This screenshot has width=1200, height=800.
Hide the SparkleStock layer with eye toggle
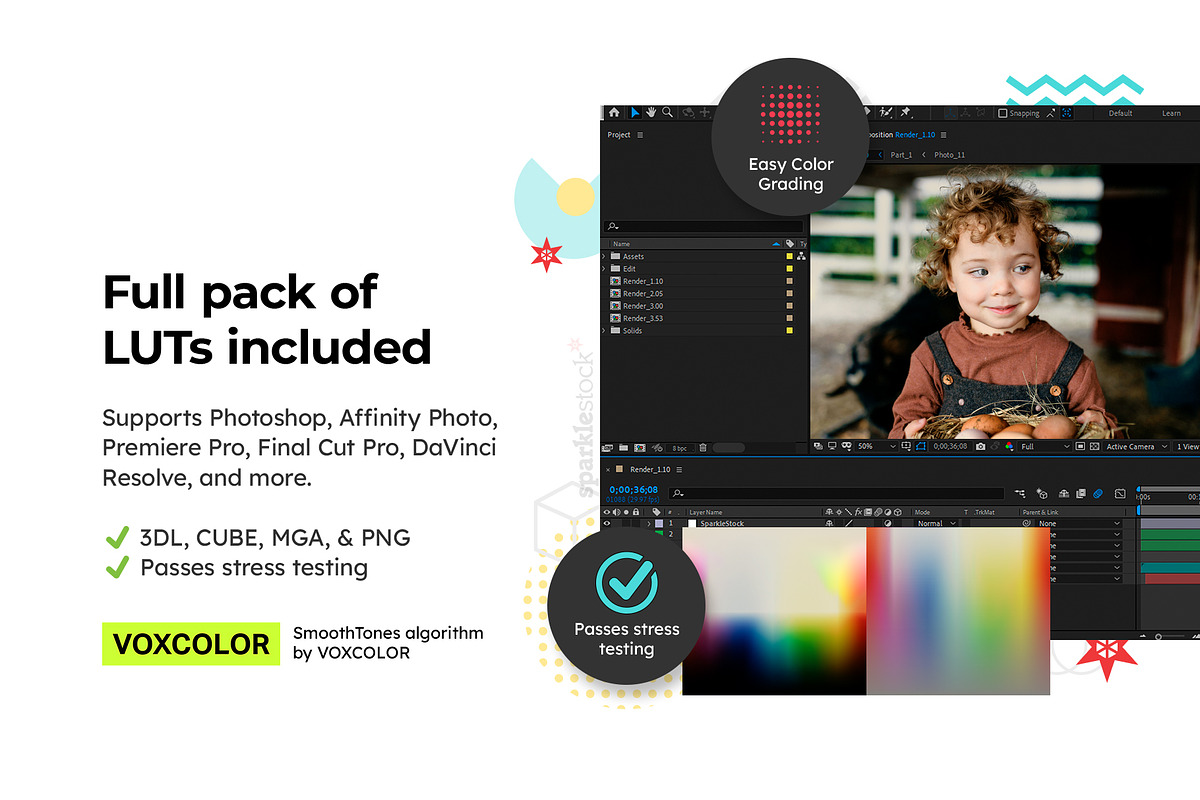[x=606, y=523]
